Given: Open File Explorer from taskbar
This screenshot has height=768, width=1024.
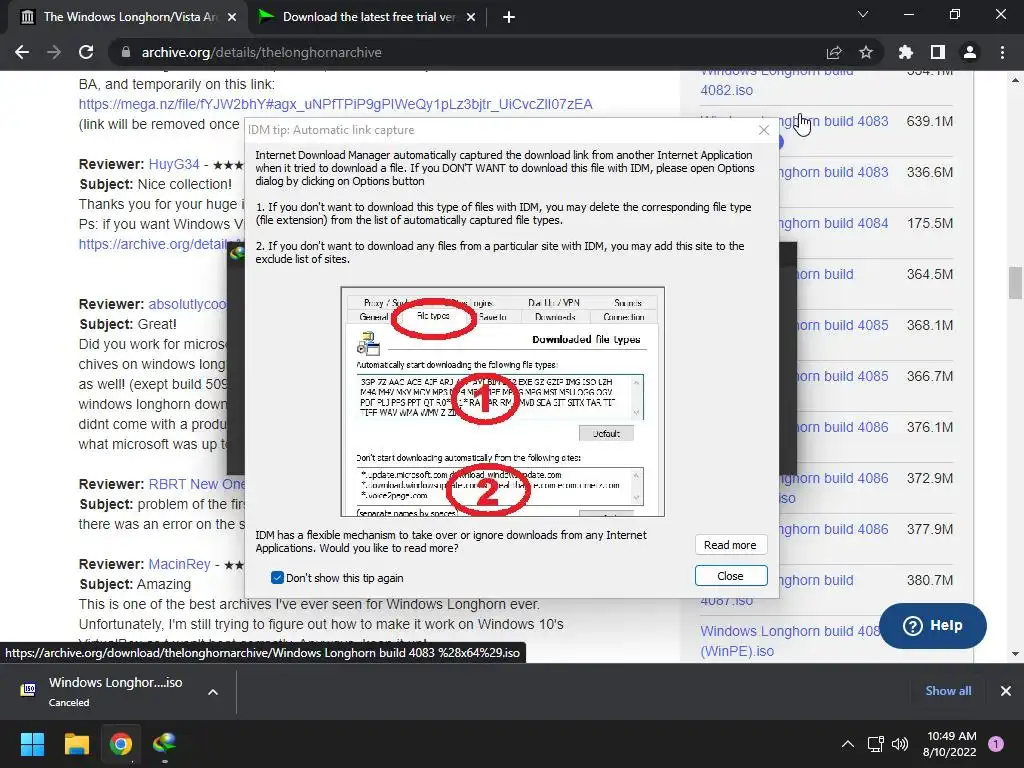Looking at the screenshot, I should pyautogui.click(x=76, y=744).
